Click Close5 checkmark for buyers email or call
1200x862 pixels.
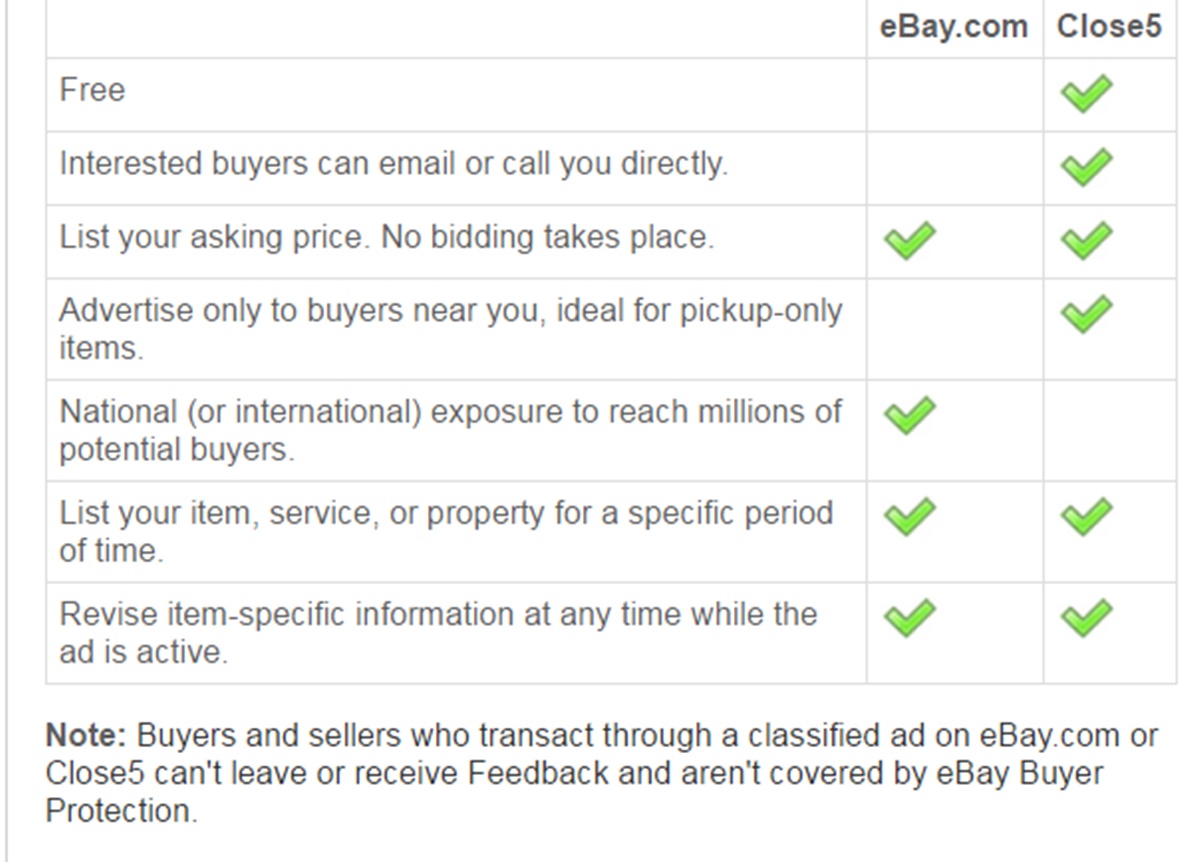[1086, 167]
